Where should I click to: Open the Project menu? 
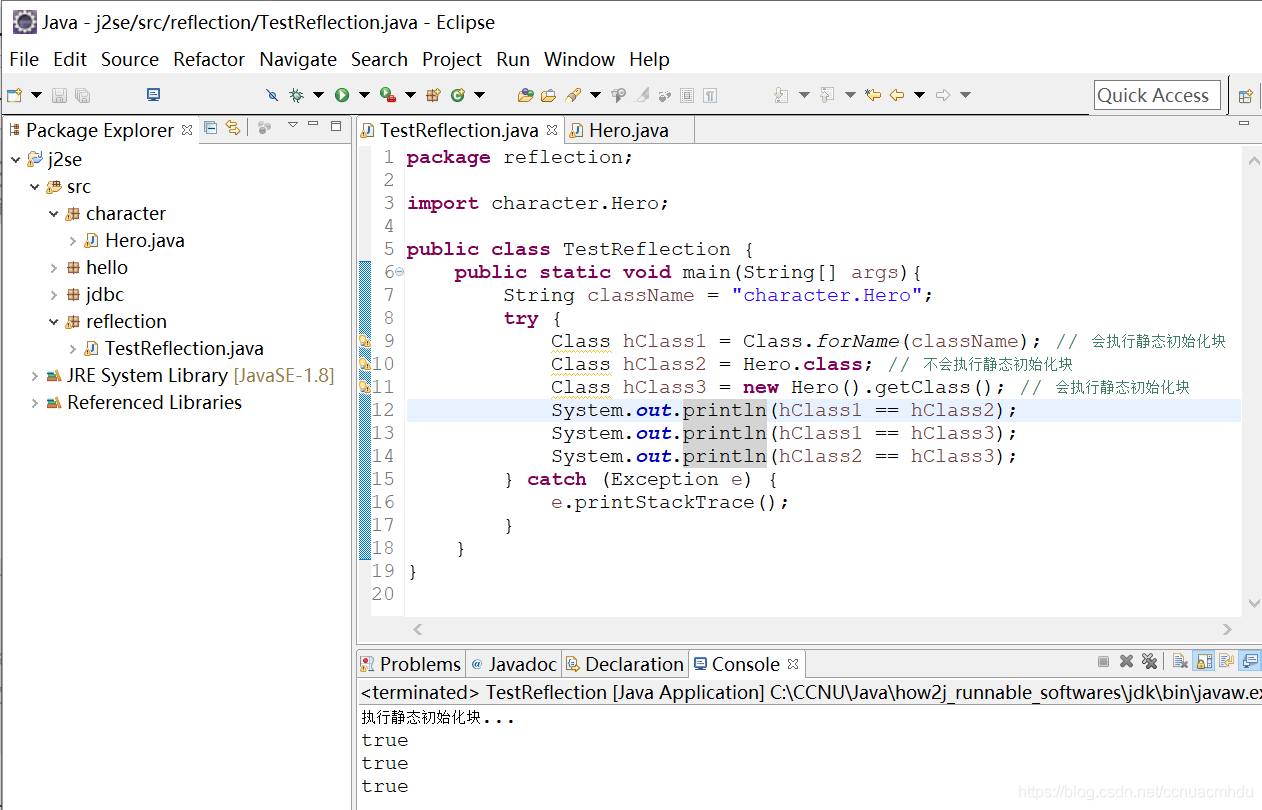(x=452, y=59)
